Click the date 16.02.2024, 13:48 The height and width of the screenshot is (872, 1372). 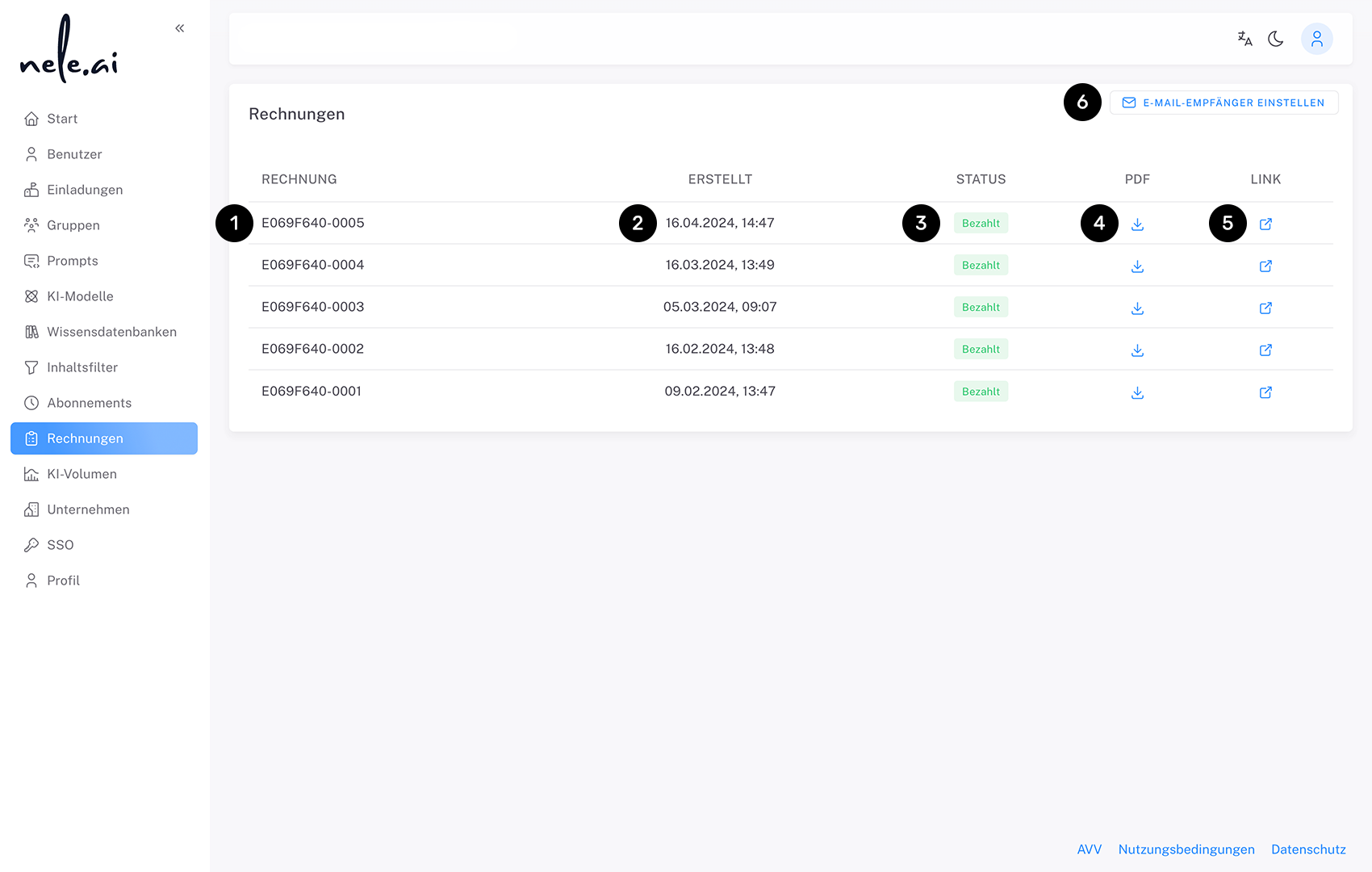click(x=720, y=349)
